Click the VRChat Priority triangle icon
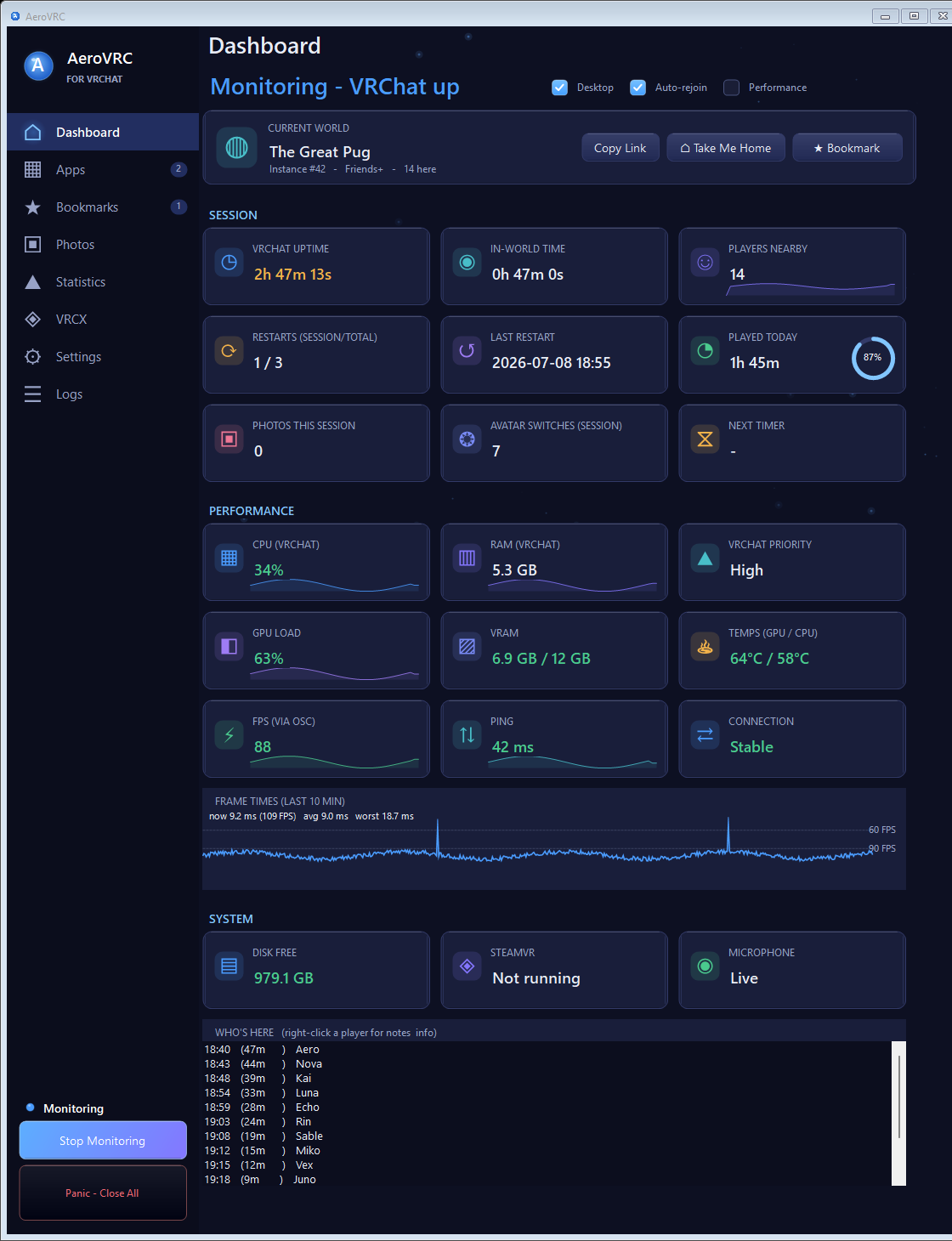Screen dimensions: 952x1241 pyautogui.click(x=705, y=558)
